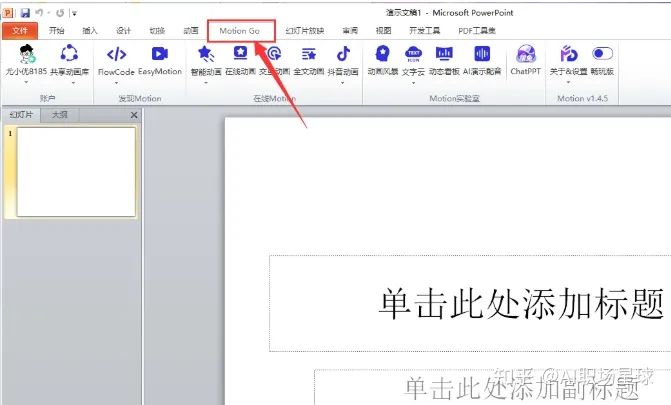The image size is (671, 405).
Task: Select the 大纲 Outline pane tab
Action: click(59, 115)
